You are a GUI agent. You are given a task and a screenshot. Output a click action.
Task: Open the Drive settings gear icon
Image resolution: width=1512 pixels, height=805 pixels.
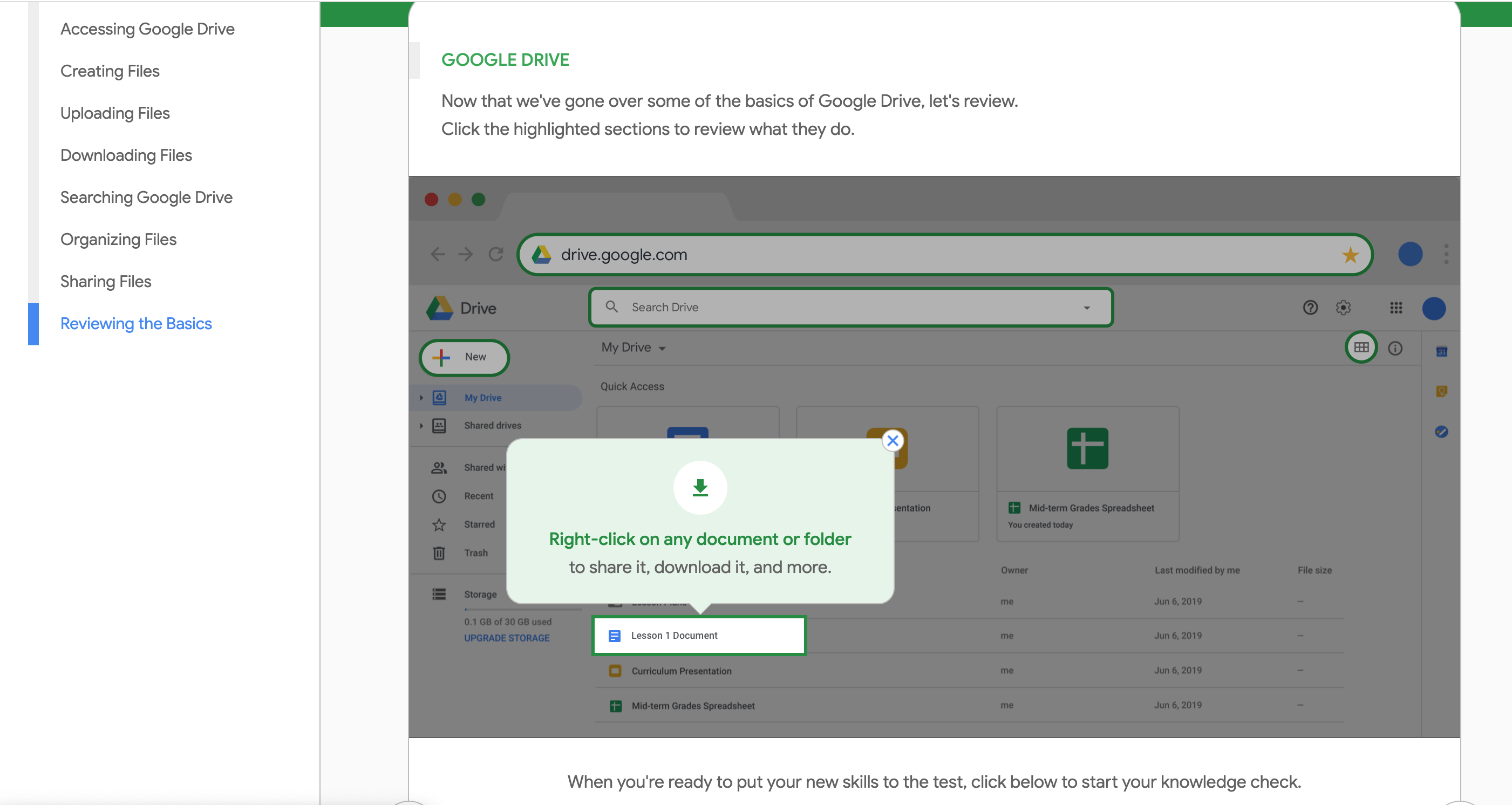(x=1343, y=308)
